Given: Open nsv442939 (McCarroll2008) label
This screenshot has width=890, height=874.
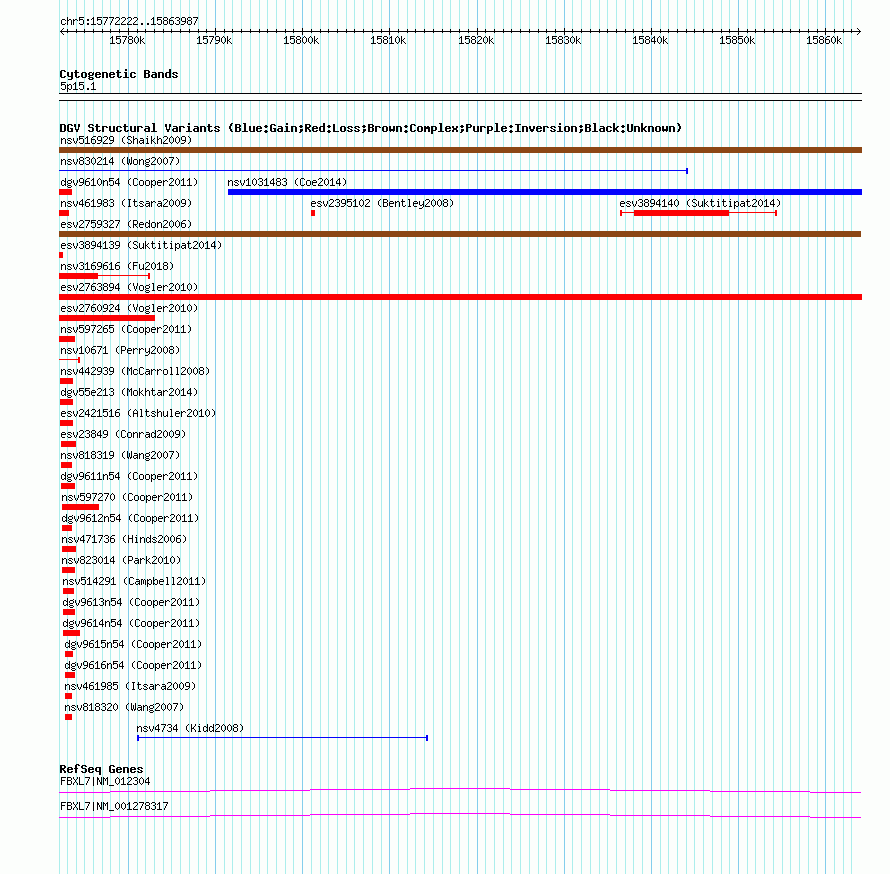Looking at the screenshot, I should click(135, 371).
